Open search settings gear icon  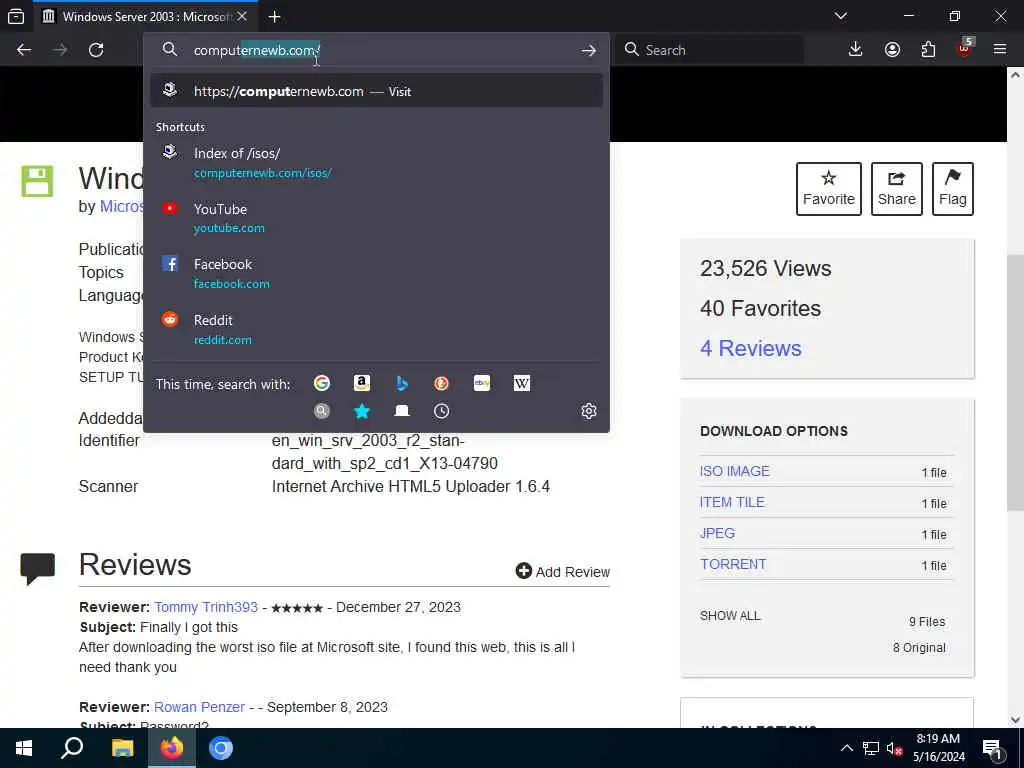588,411
